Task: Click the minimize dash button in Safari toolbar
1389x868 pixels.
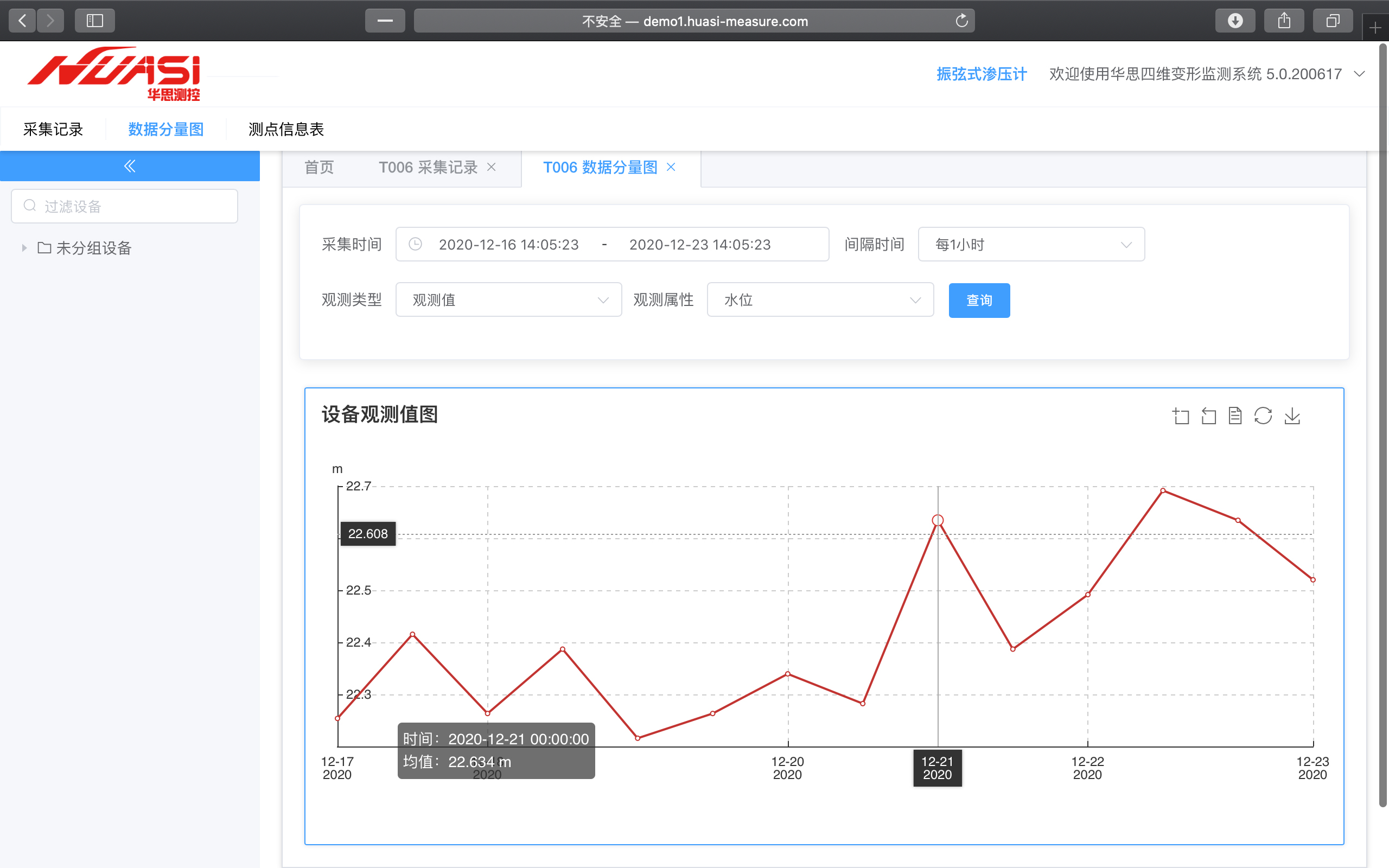Action: coord(385,21)
